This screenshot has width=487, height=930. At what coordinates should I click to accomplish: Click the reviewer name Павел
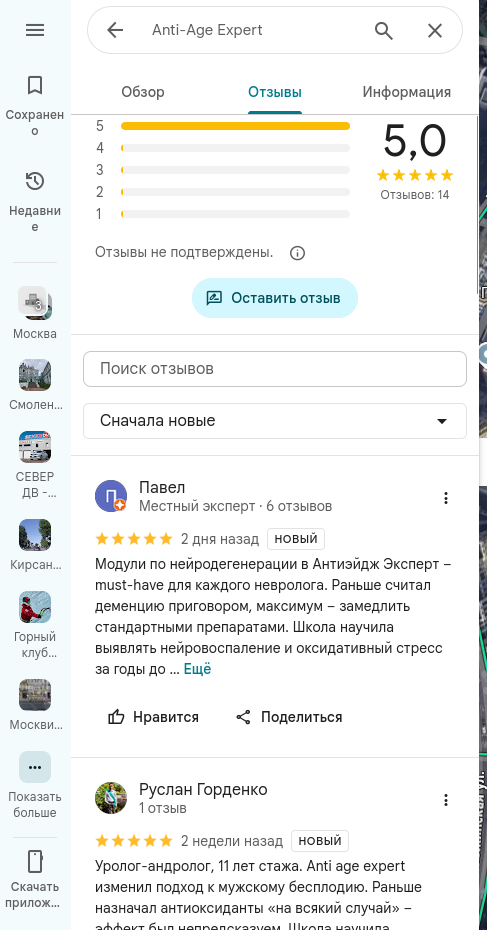162,488
